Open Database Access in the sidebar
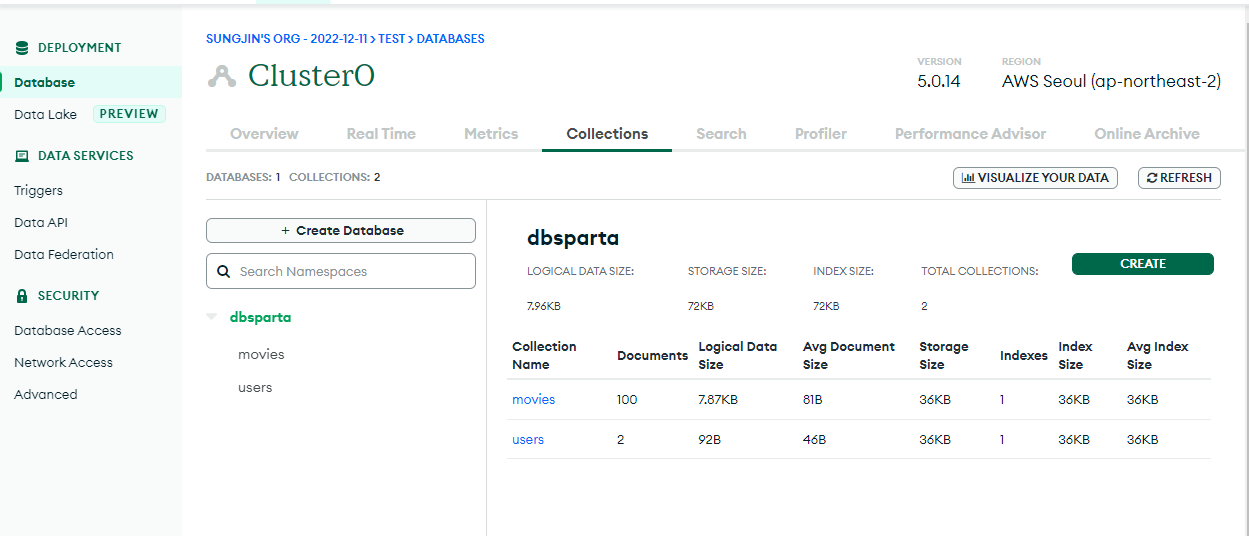1249x536 pixels. [x=68, y=330]
